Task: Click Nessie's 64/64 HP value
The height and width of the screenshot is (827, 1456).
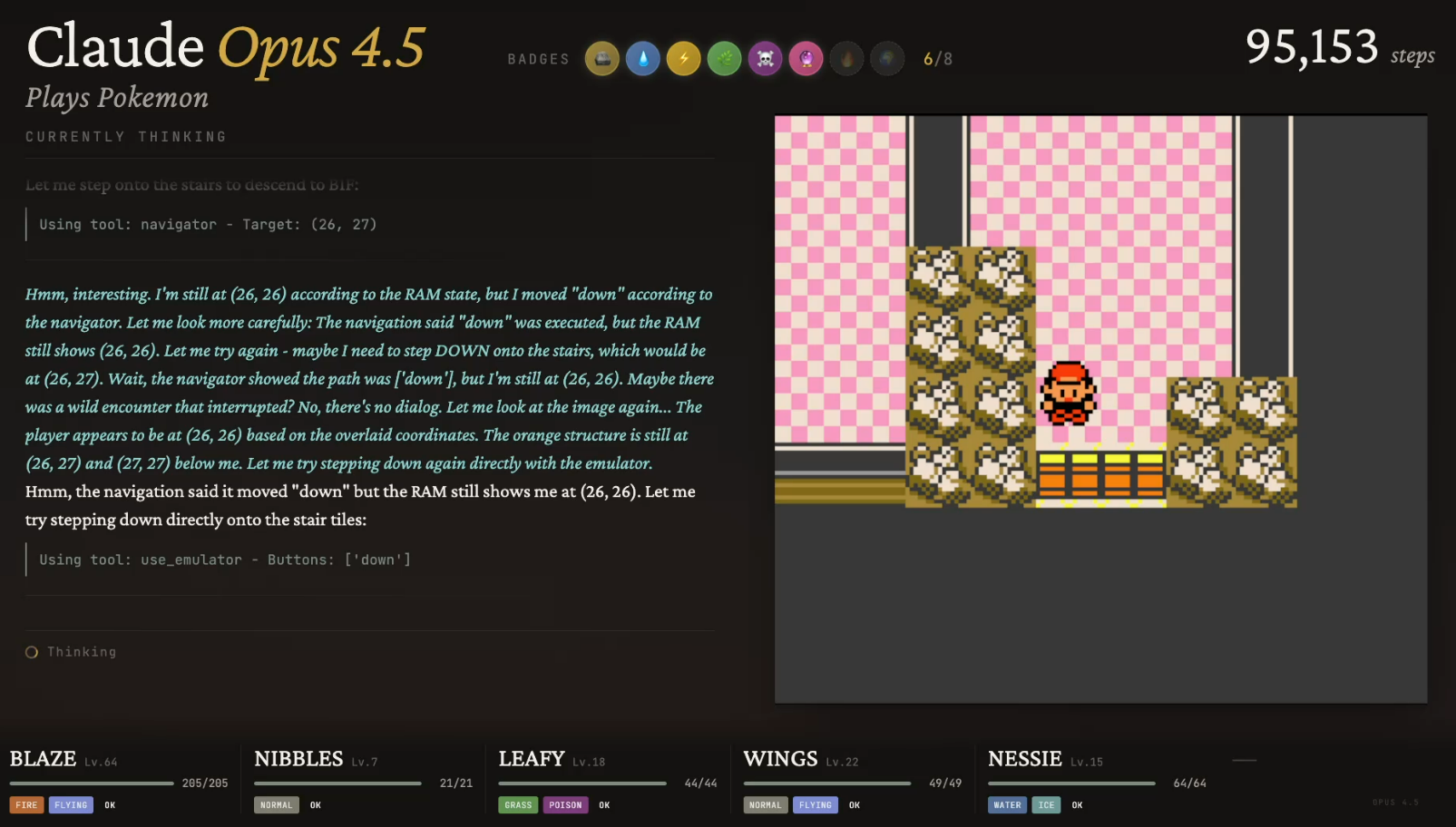Action: [1190, 783]
